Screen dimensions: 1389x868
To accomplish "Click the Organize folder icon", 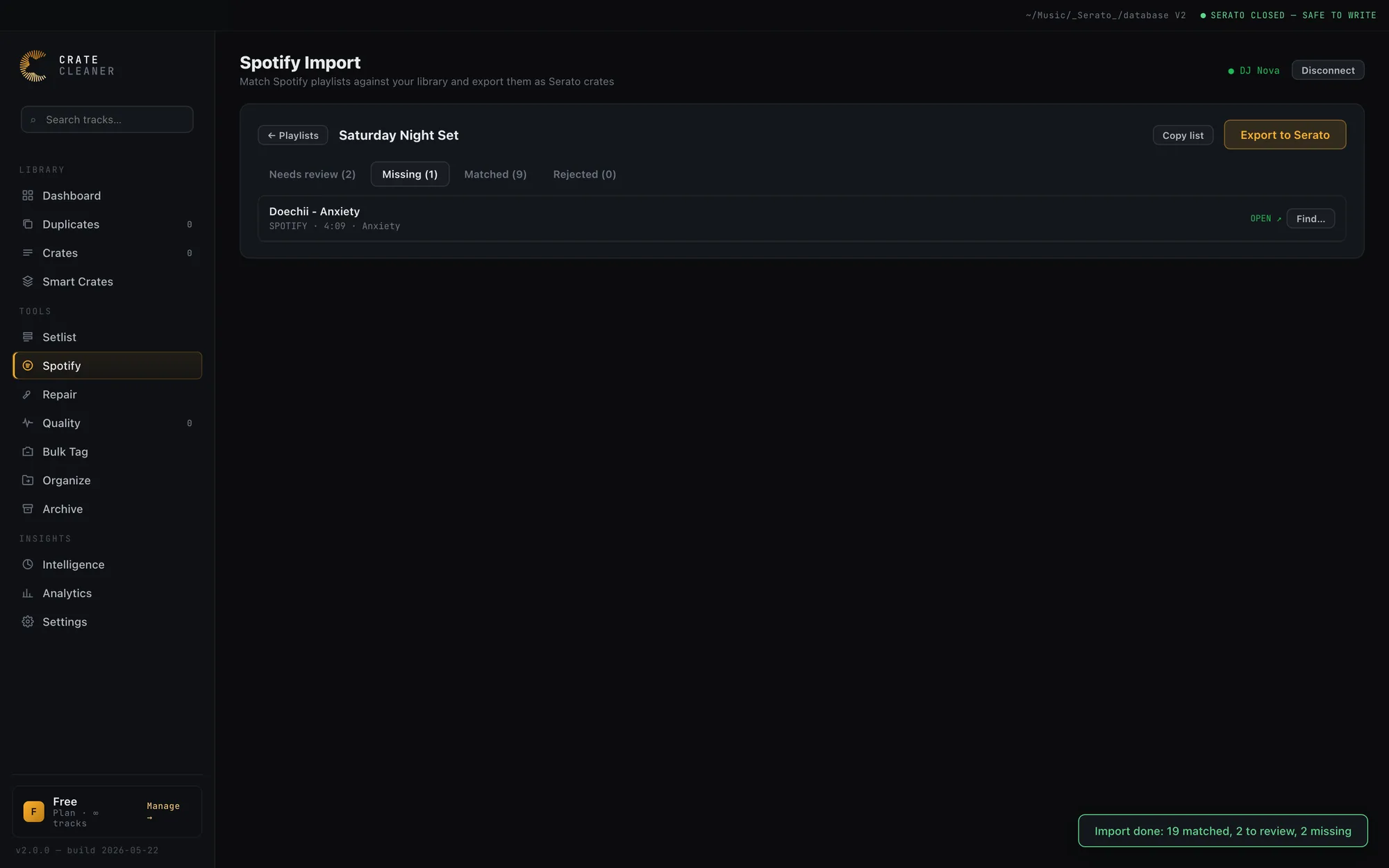I will [x=28, y=480].
